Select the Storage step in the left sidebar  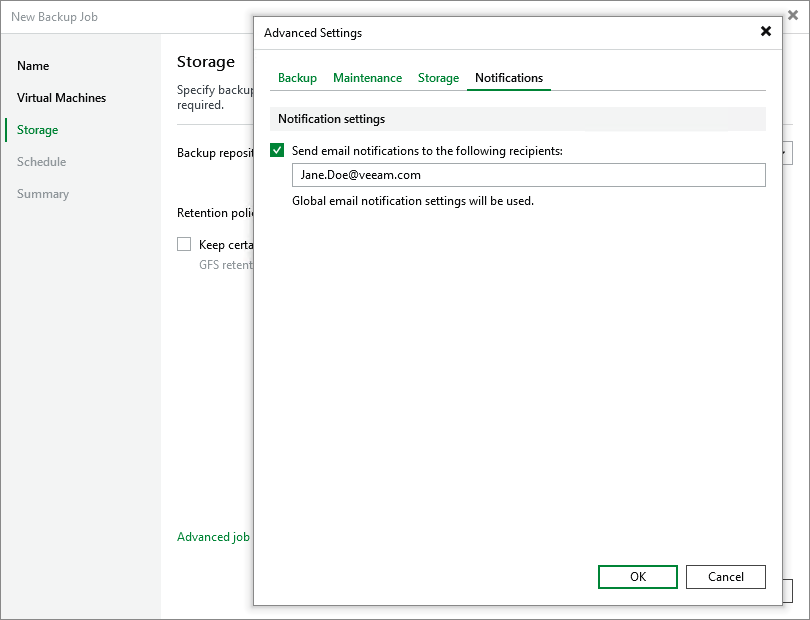(x=38, y=130)
